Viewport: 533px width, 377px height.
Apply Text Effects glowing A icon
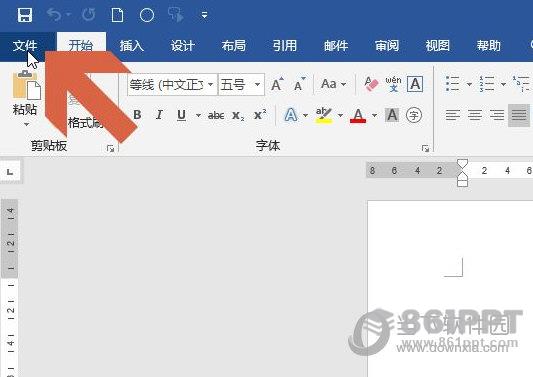coord(291,115)
